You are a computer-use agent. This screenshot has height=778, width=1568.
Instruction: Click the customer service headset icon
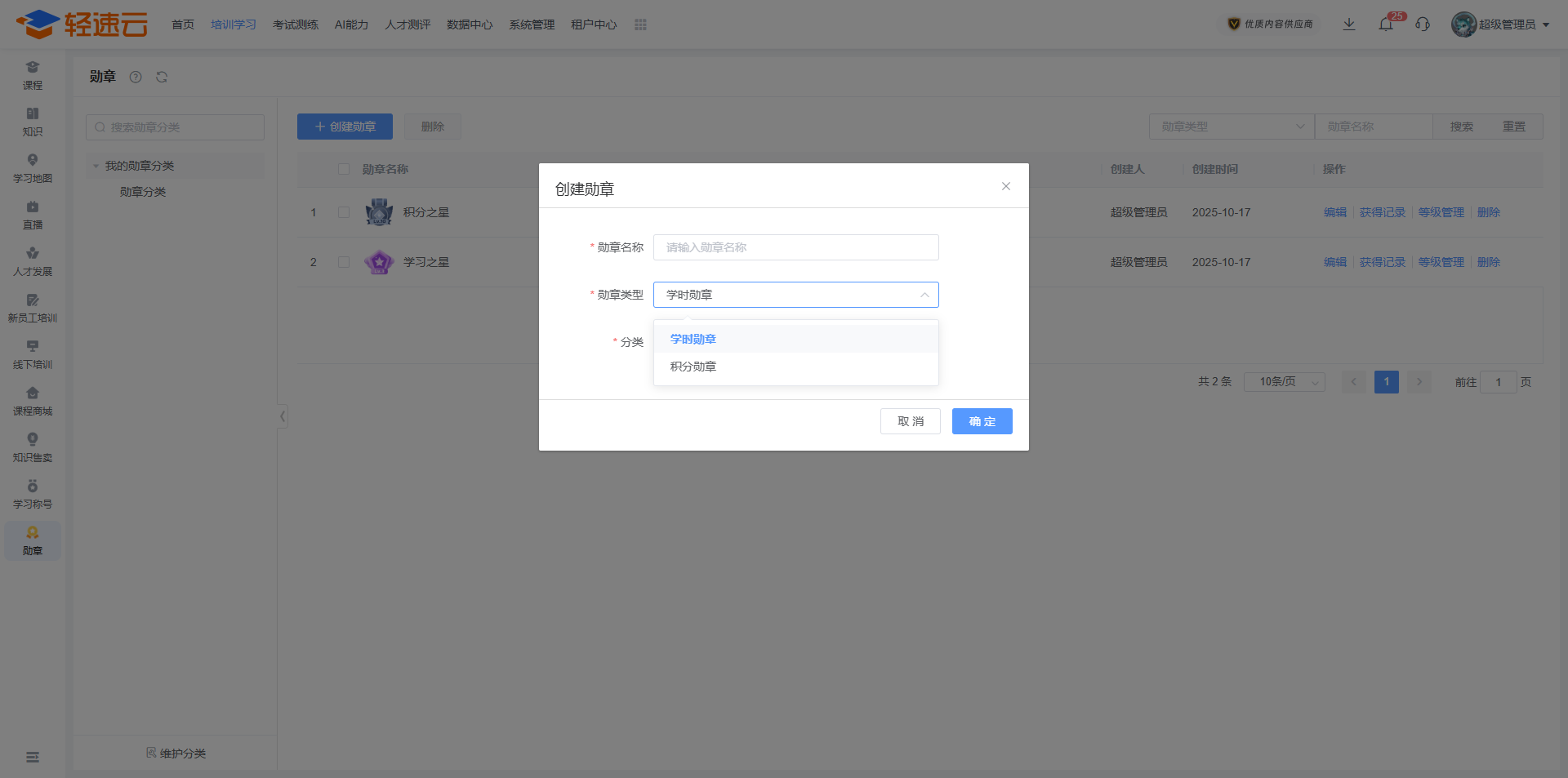(1423, 24)
